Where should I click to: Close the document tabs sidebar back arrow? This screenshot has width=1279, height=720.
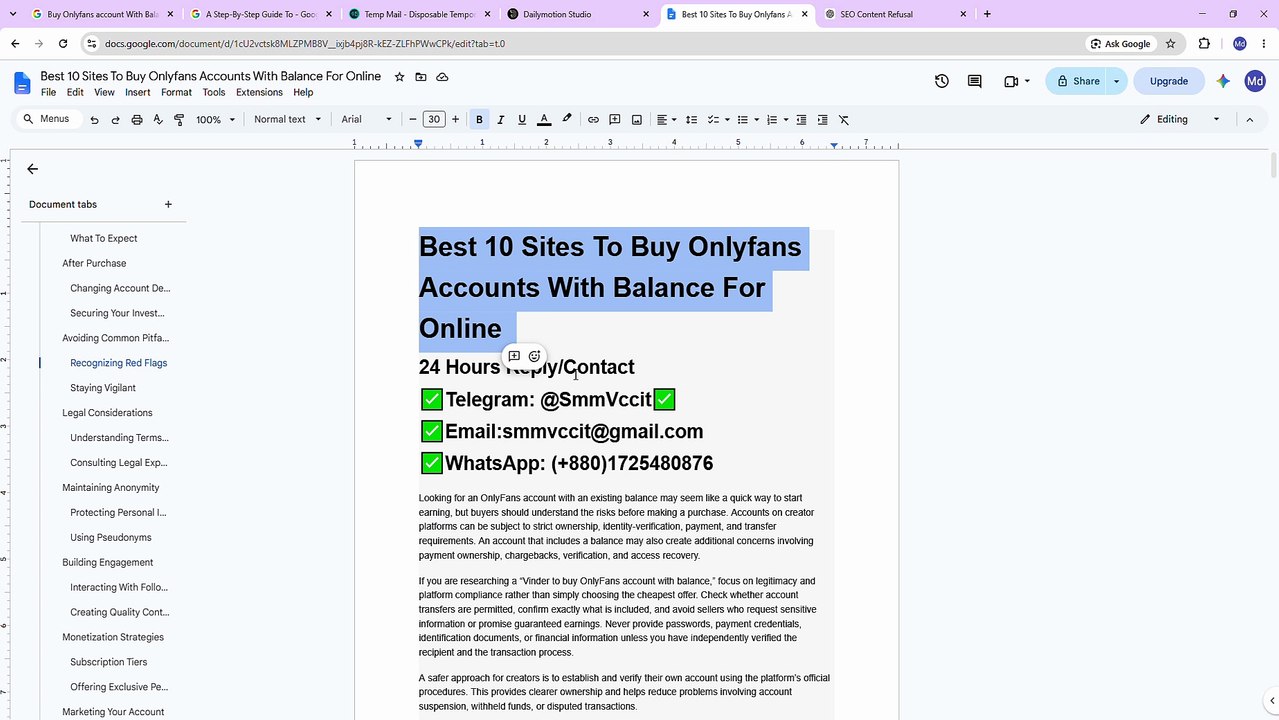32,169
